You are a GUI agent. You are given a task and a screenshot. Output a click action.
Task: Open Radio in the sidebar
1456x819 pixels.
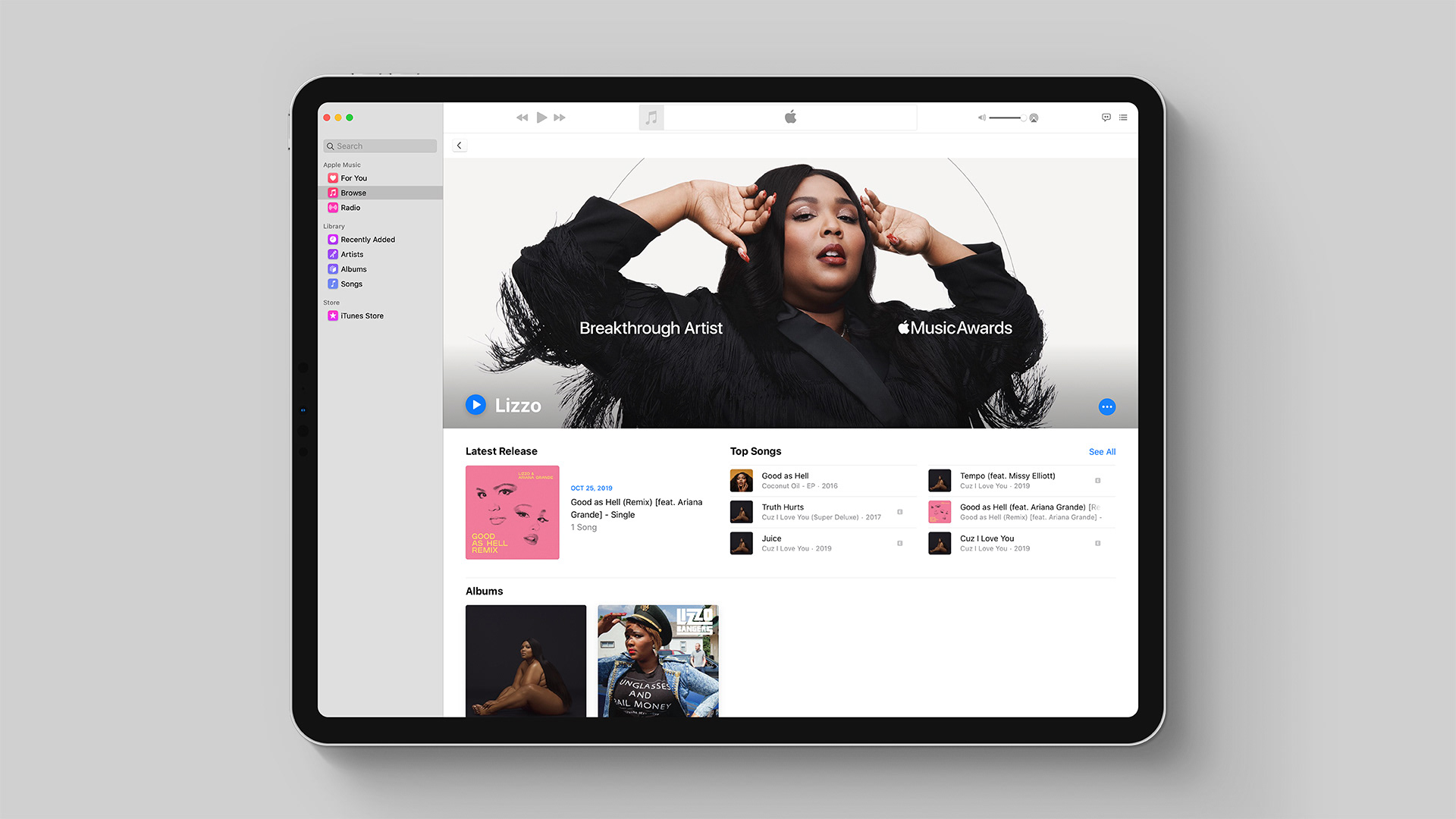(350, 208)
